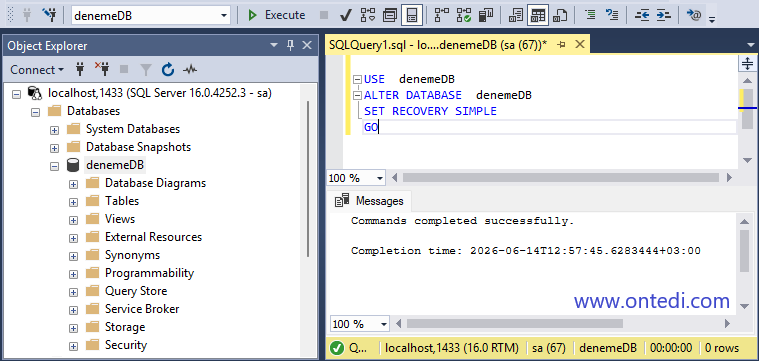Toggle auto-hide pin on Object Explorer
Image resolution: width=759 pixels, height=361 pixels.
(290, 45)
